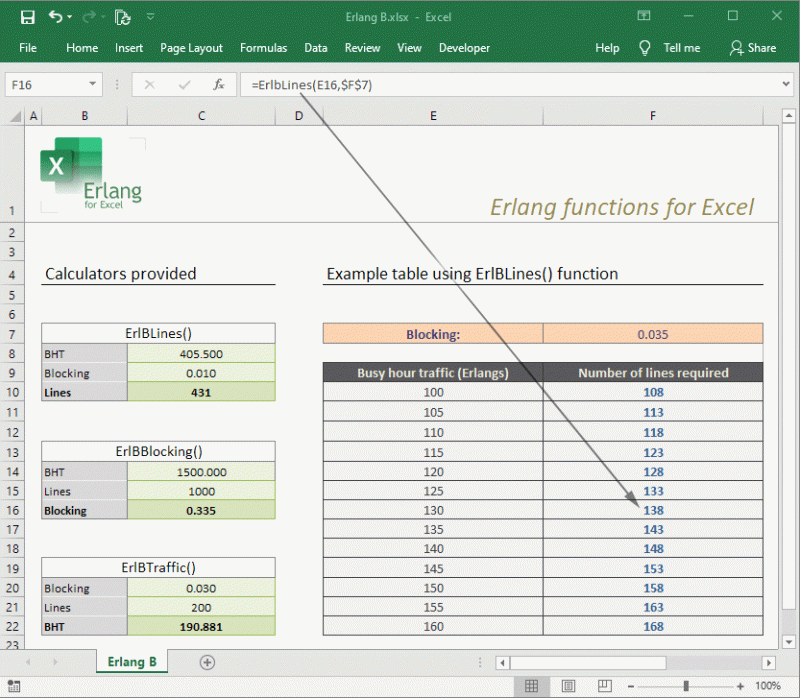Click the macro recording status bar icon
Image resolution: width=800 pixels, height=698 pixels.
(x=14, y=686)
